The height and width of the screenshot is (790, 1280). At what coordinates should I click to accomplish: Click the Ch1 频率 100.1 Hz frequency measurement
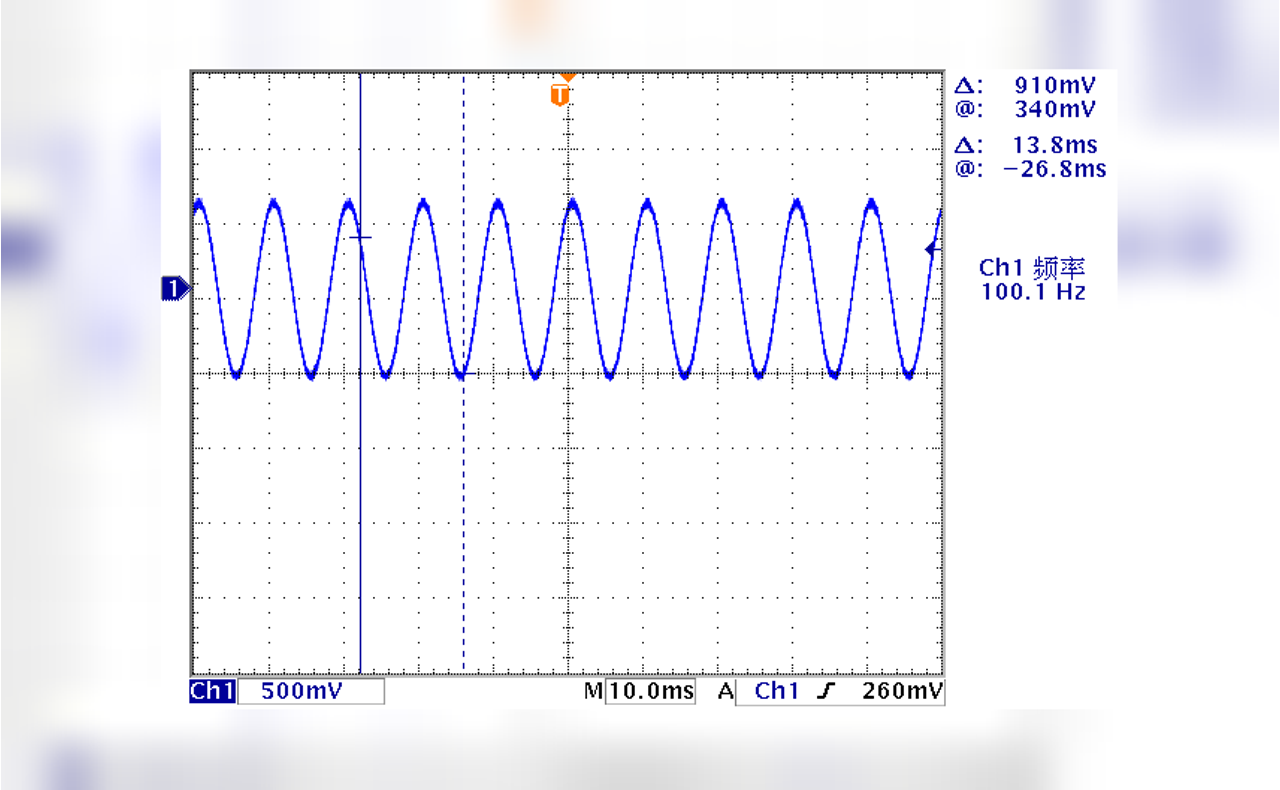coord(1035,280)
